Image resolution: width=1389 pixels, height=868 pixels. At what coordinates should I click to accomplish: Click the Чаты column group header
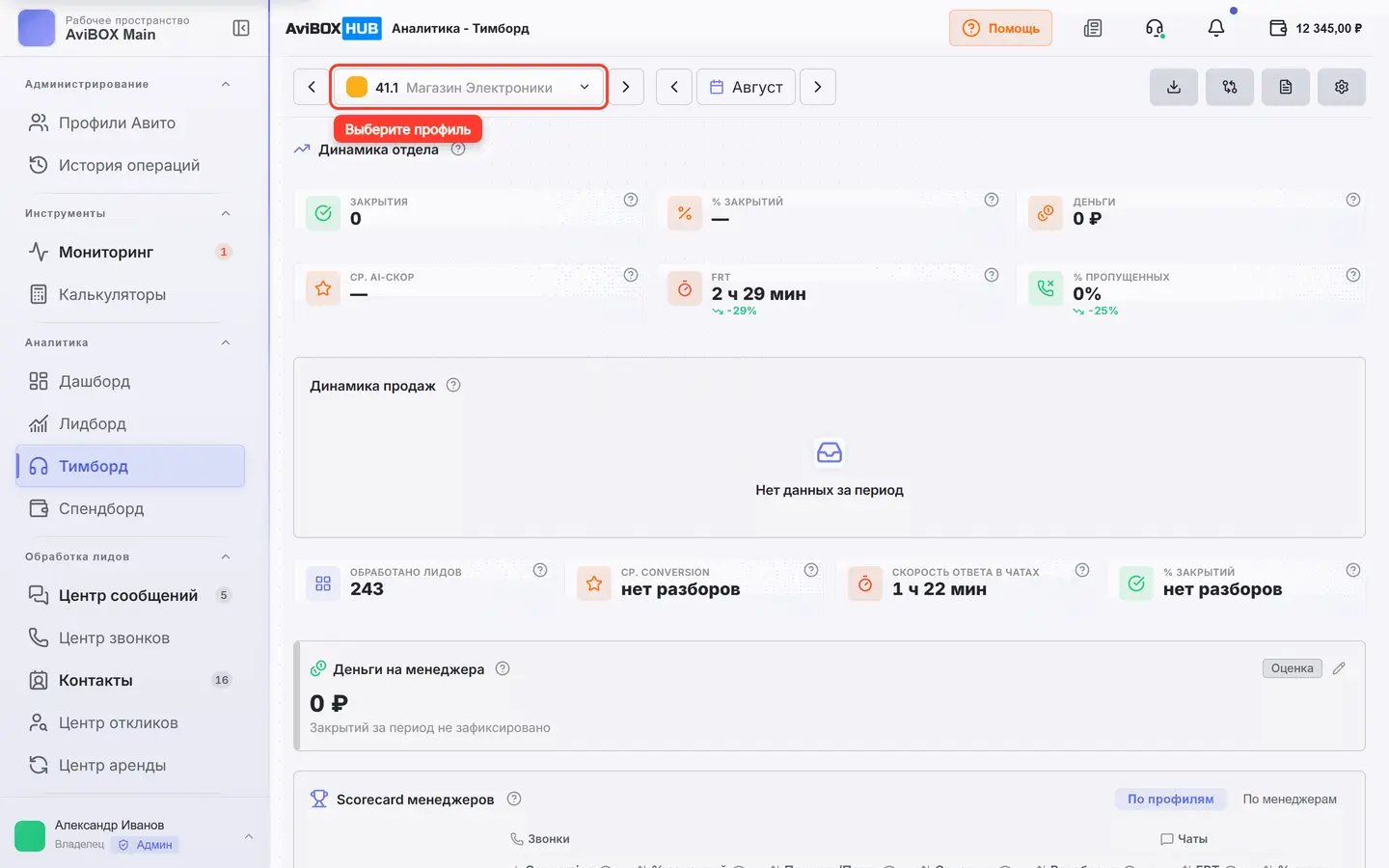point(1185,839)
